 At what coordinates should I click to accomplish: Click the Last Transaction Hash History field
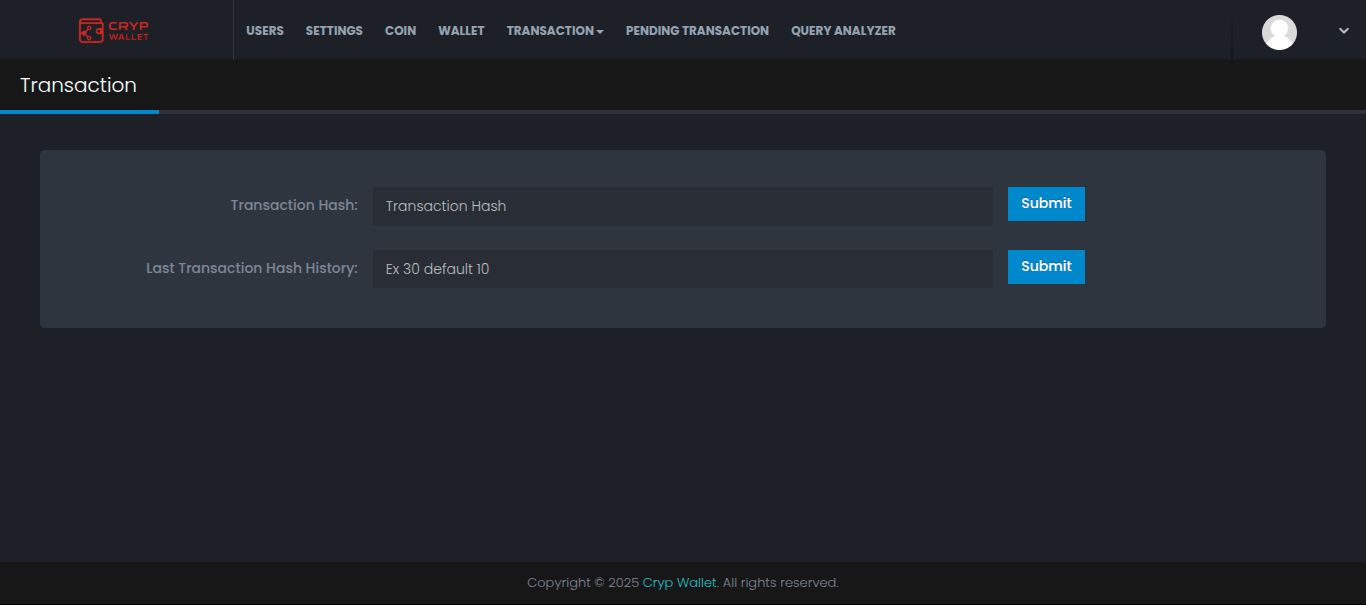pos(682,269)
